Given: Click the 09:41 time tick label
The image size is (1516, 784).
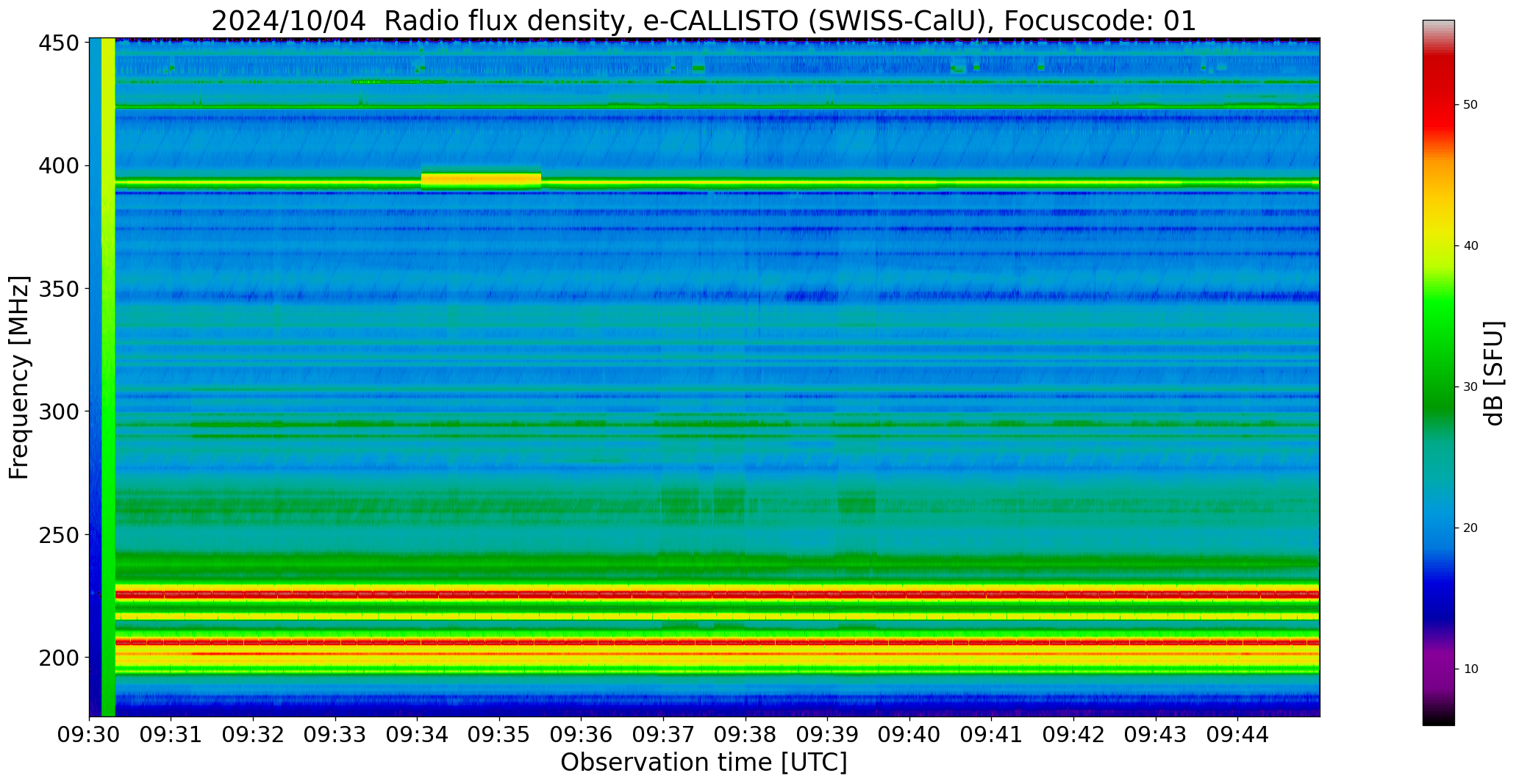Looking at the screenshot, I should (991, 736).
